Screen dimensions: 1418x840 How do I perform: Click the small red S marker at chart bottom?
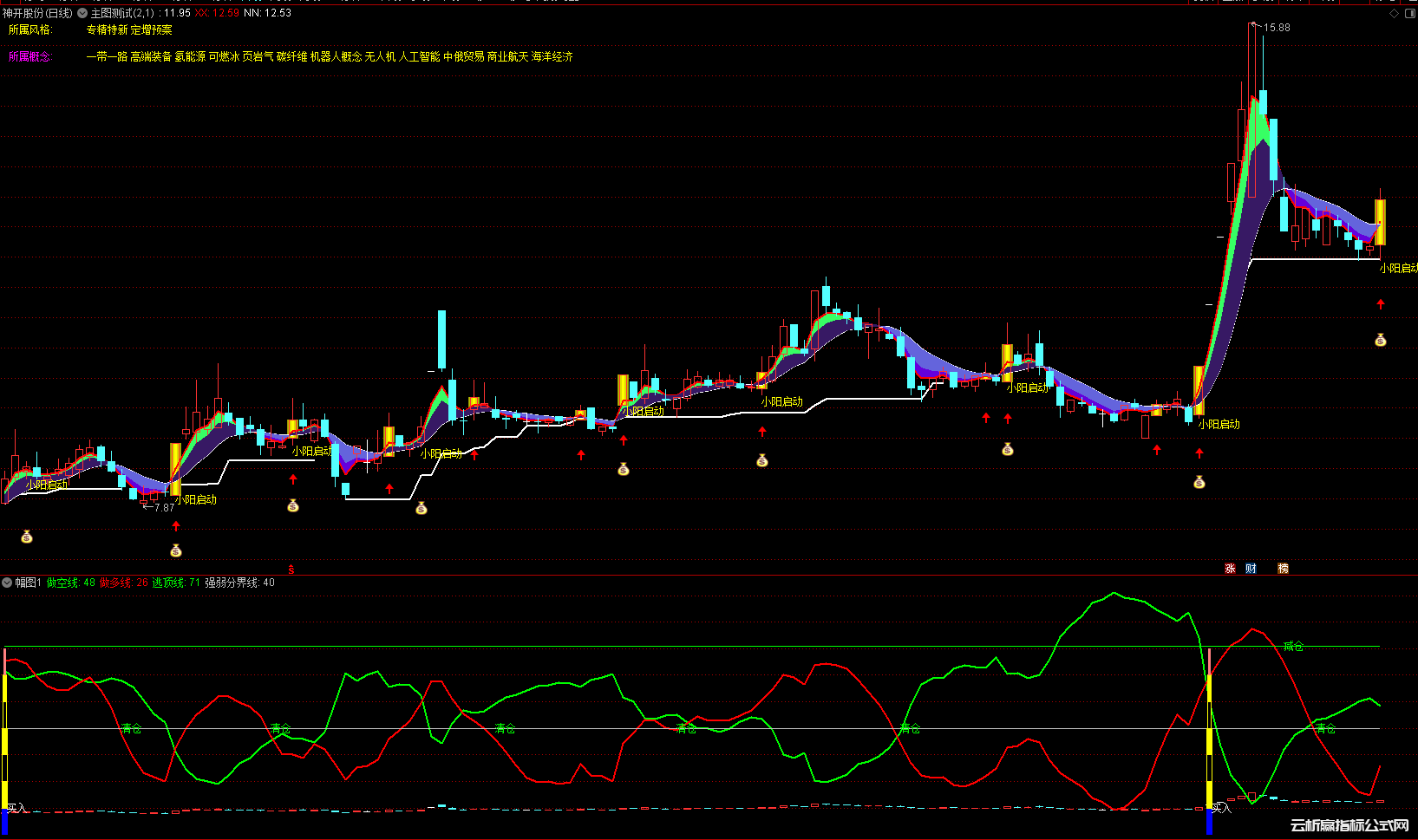click(x=291, y=570)
